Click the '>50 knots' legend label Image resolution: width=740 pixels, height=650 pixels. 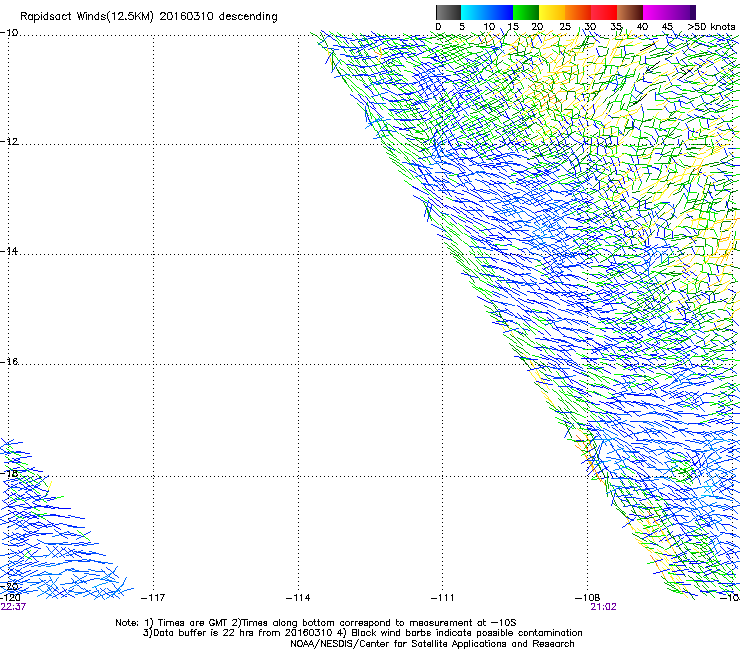pyautogui.click(x=711, y=27)
